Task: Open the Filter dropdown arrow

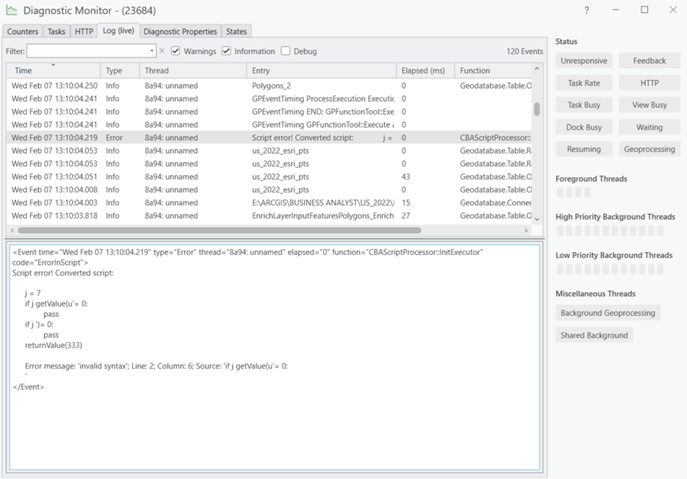Action: point(151,51)
